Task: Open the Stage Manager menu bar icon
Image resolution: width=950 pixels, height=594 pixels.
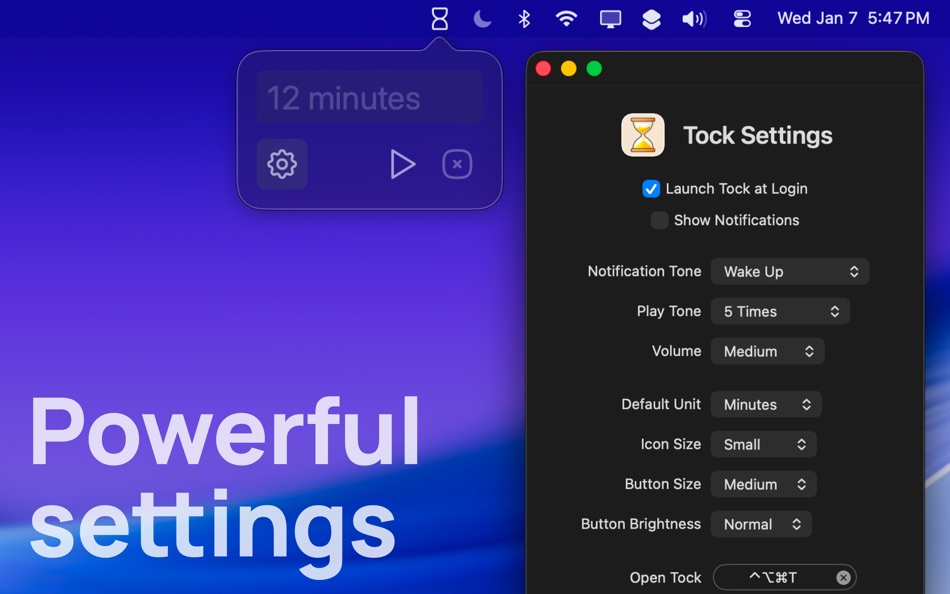Action: pos(651,17)
